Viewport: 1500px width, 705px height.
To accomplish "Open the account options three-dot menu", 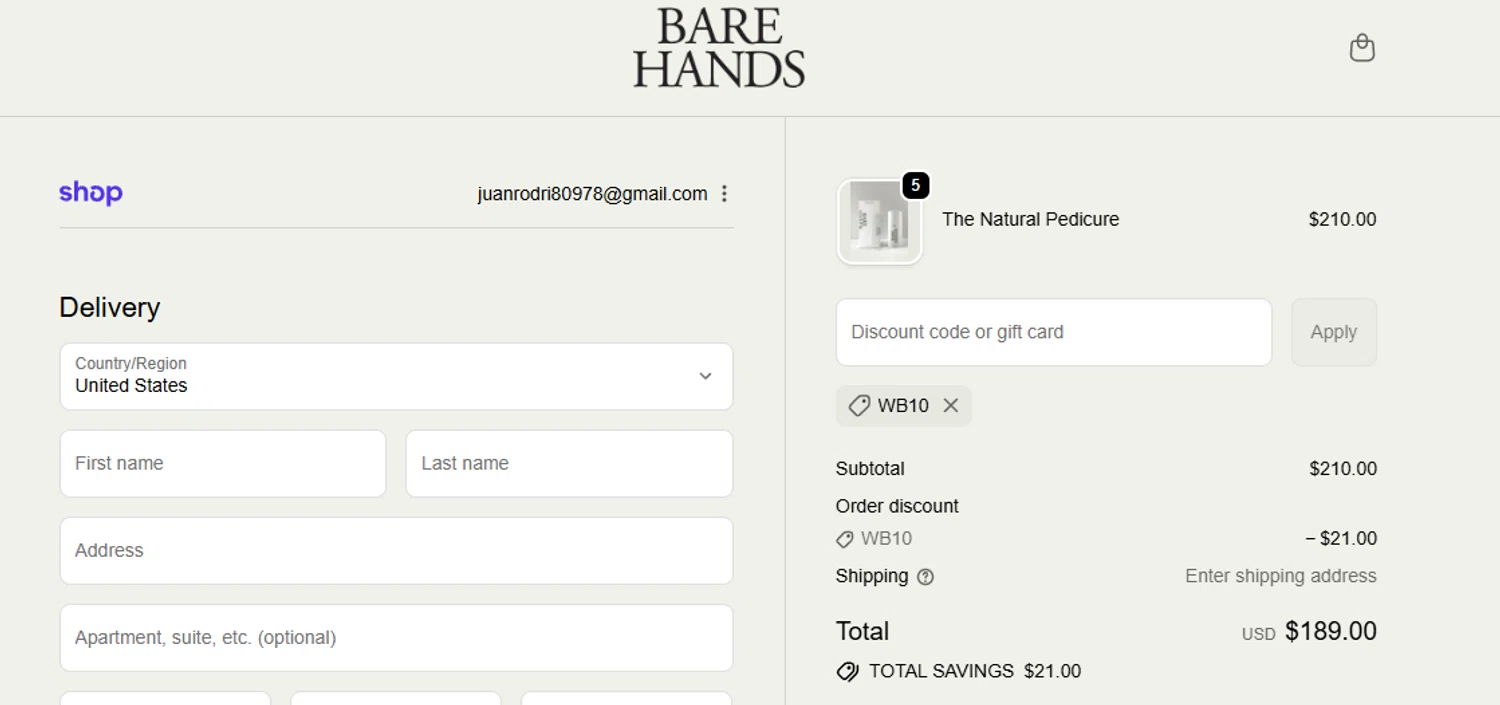I will [x=724, y=194].
